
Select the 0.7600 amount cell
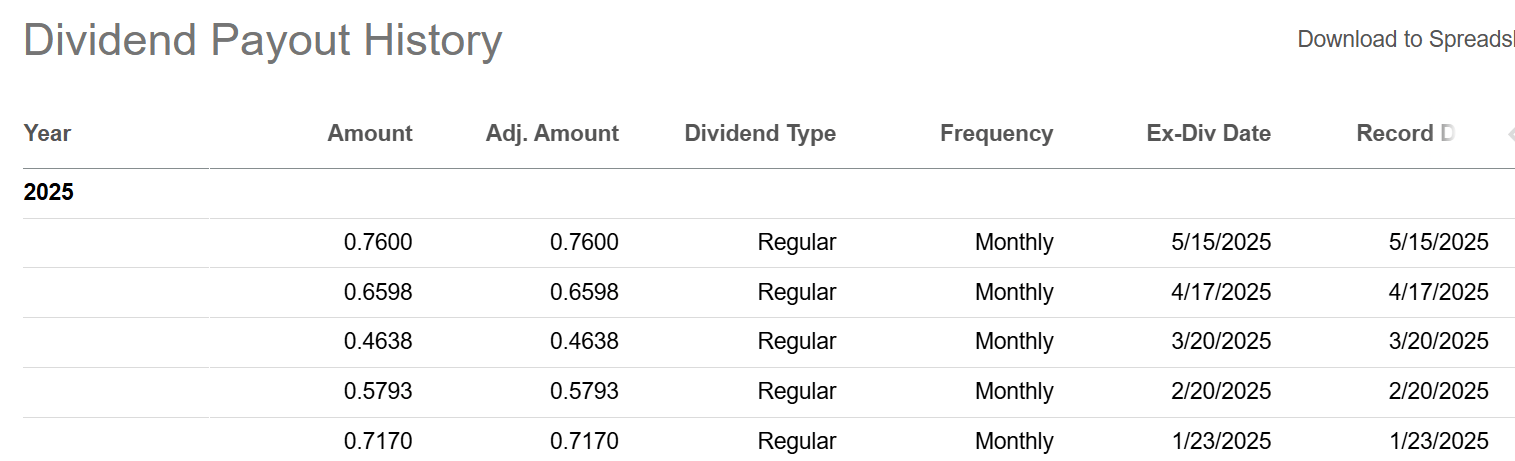point(378,242)
